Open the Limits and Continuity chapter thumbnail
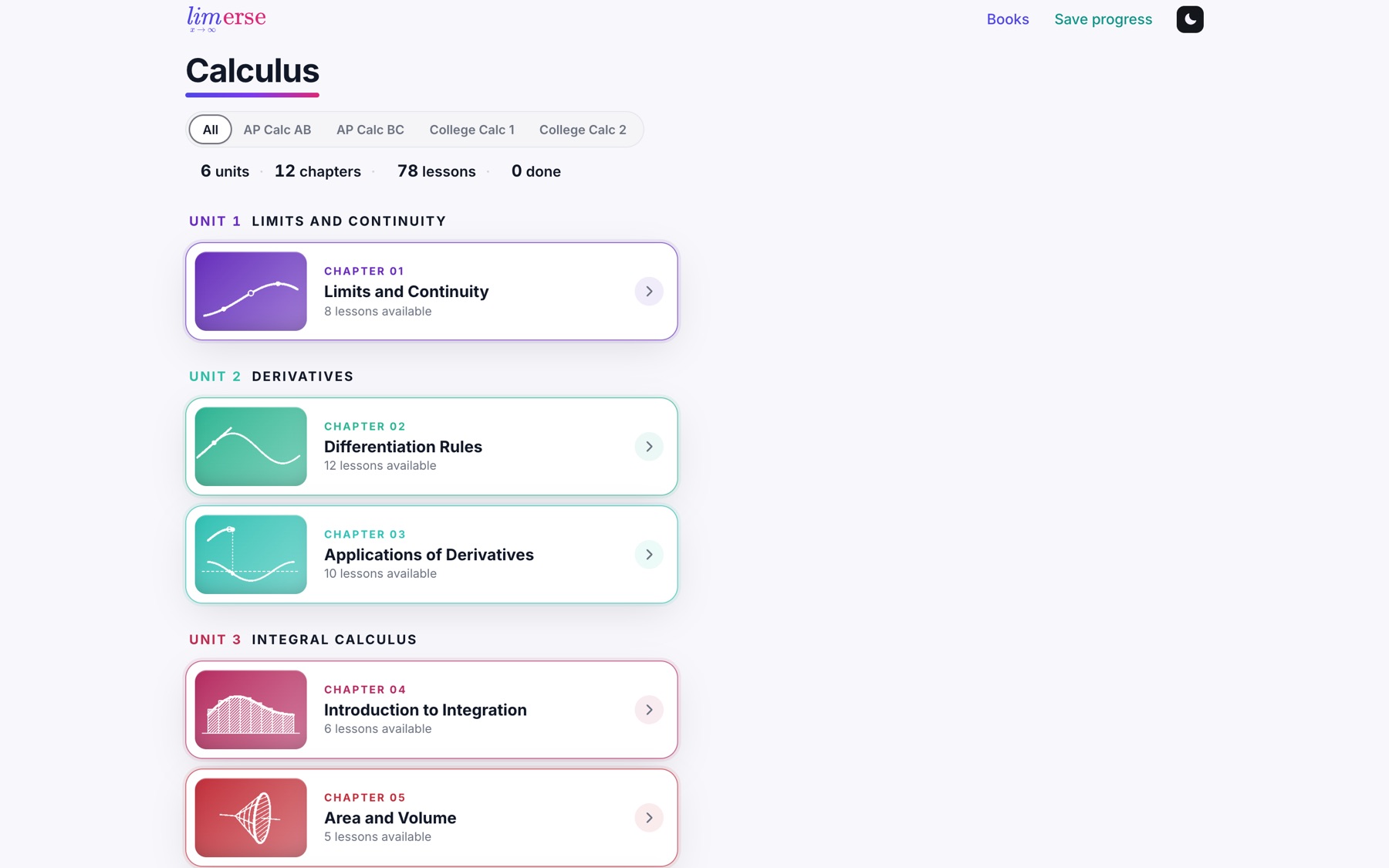The image size is (1389, 868). point(251,291)
